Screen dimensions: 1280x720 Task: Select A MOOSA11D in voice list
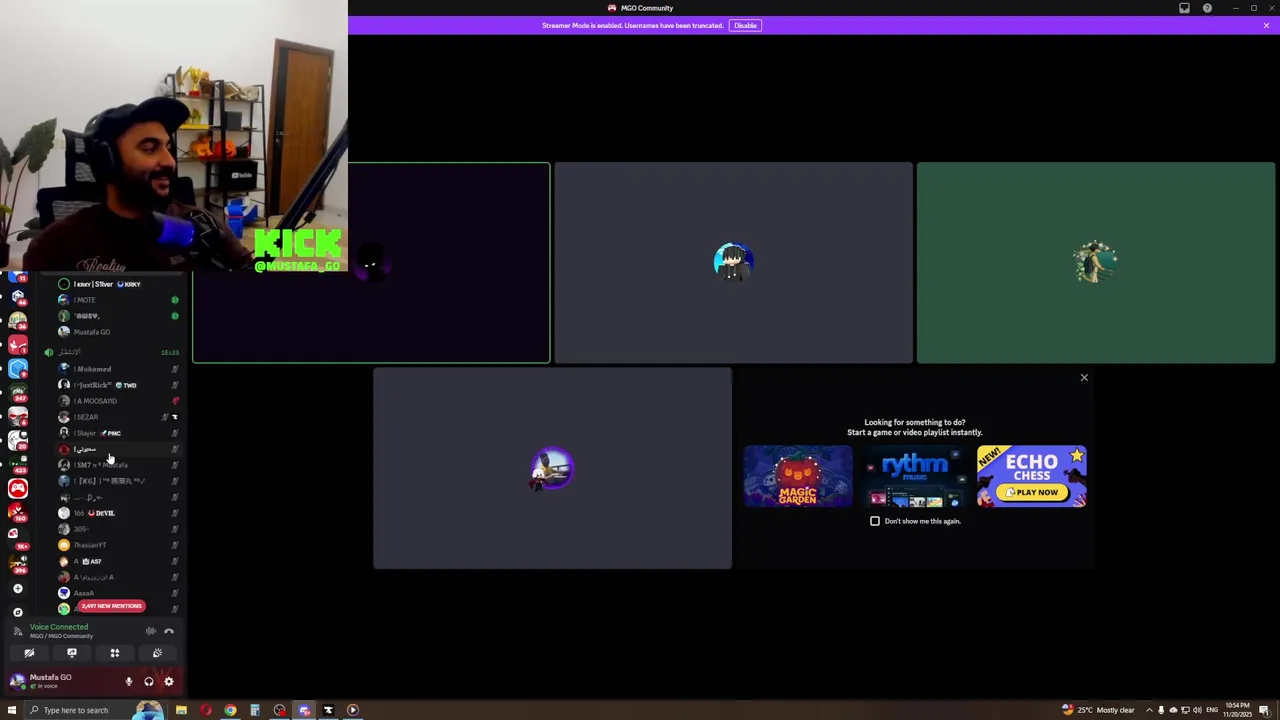click(117, 401)
